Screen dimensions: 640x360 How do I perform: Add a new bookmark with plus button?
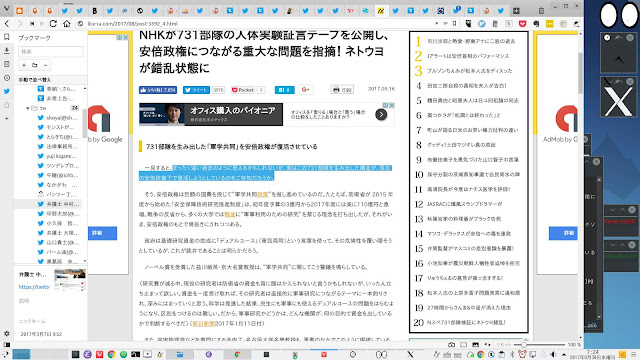(x=24, y=65)
